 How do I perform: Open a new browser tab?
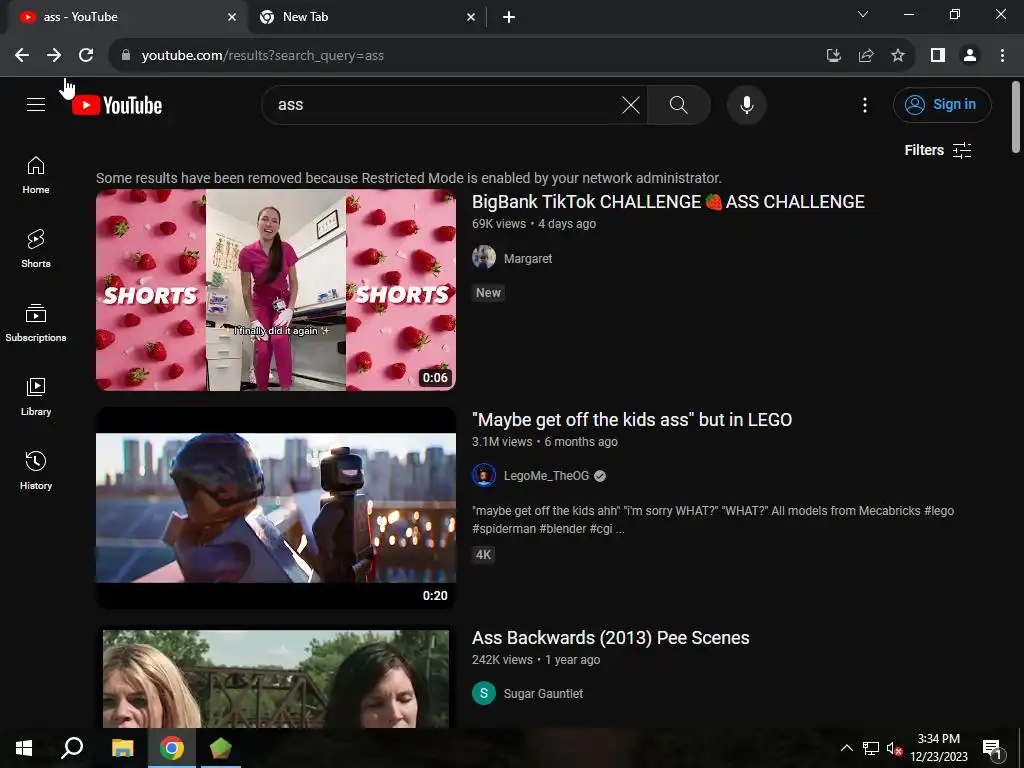pyautogui.click(x=509, y=18)
